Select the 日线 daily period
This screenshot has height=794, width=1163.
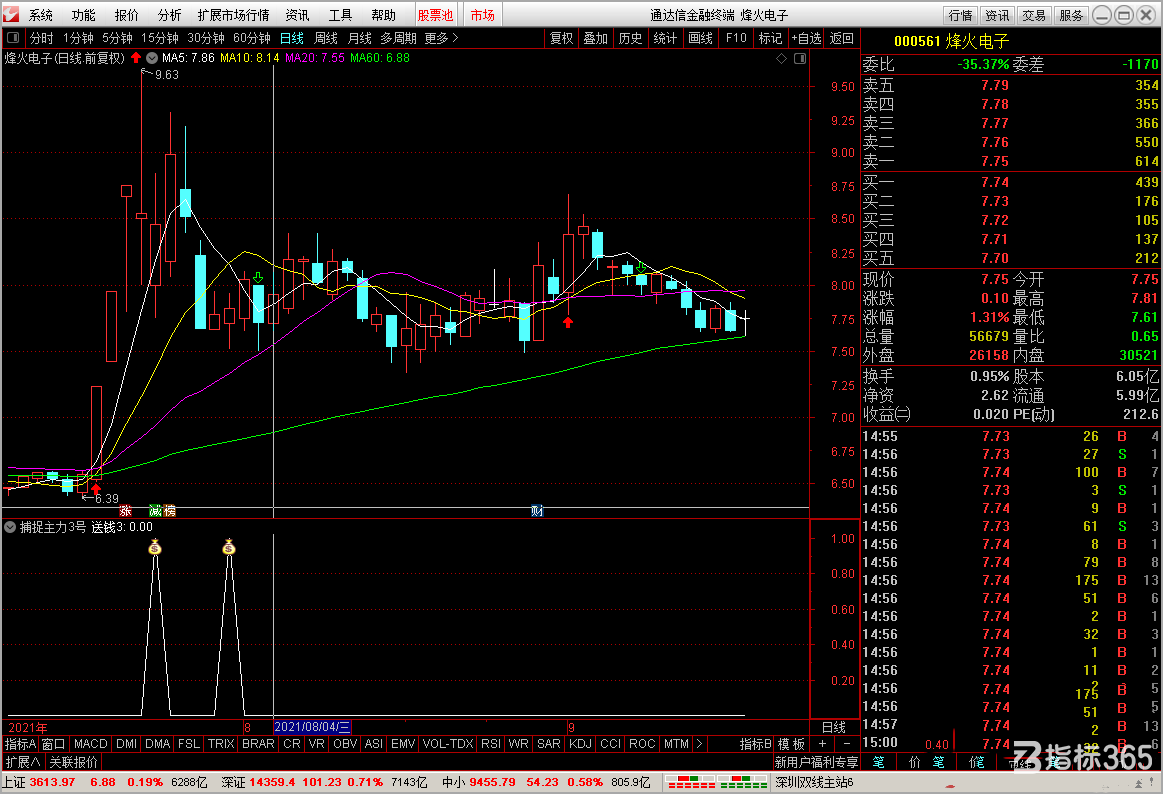[292, 38]
